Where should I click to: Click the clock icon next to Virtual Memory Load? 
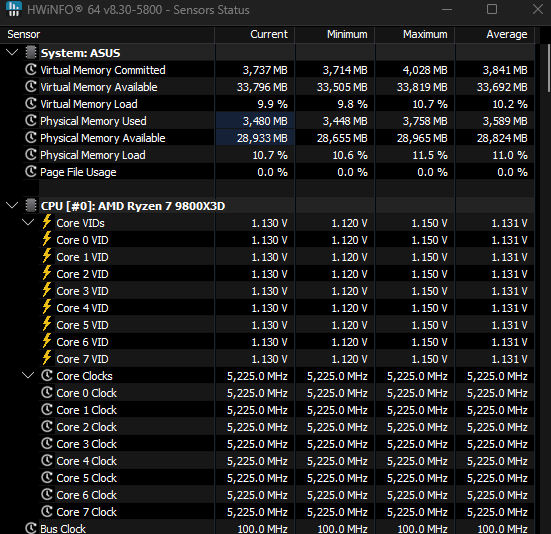pos(31,104)
